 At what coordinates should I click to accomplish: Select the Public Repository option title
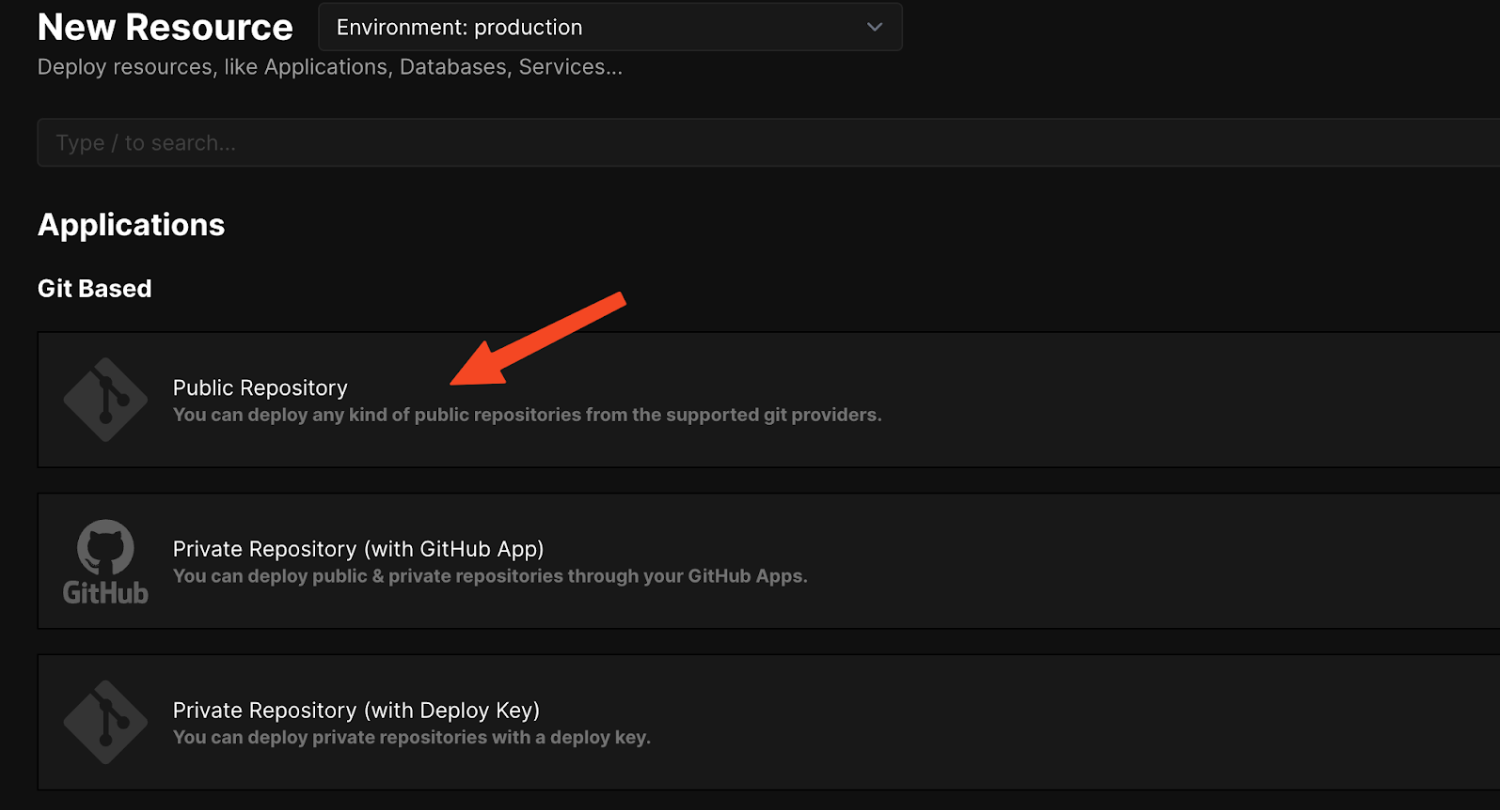tap(260, 388)
